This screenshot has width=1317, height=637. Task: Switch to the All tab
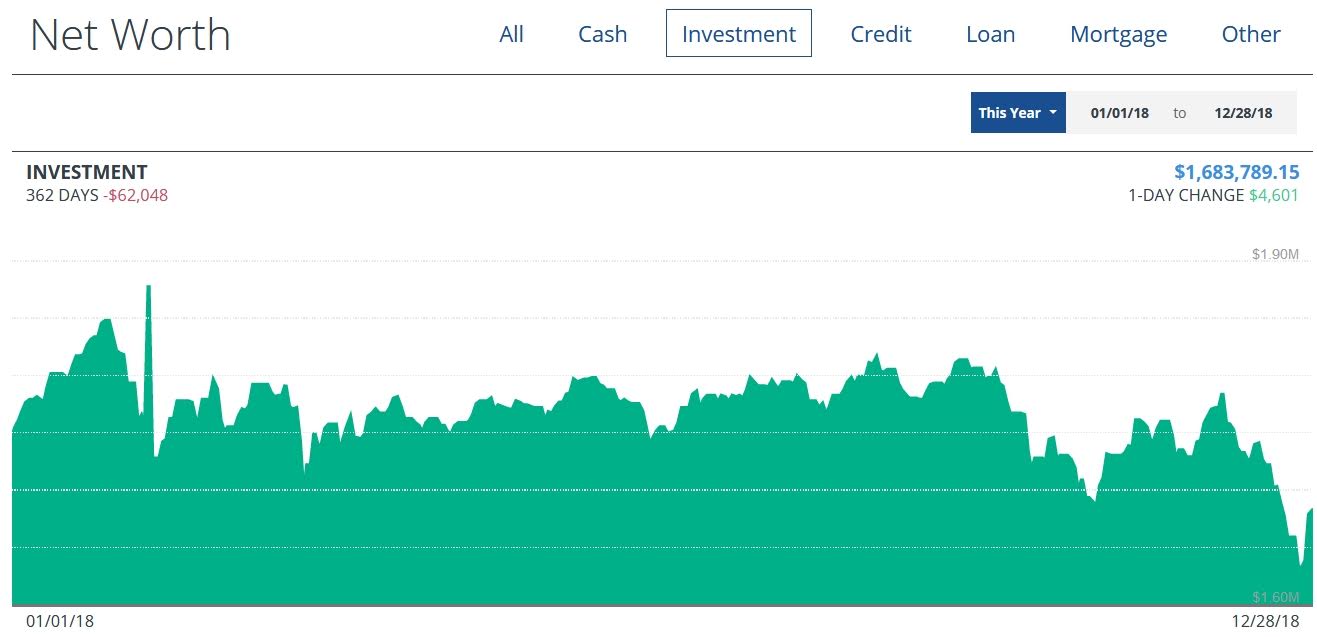(511, 34)
